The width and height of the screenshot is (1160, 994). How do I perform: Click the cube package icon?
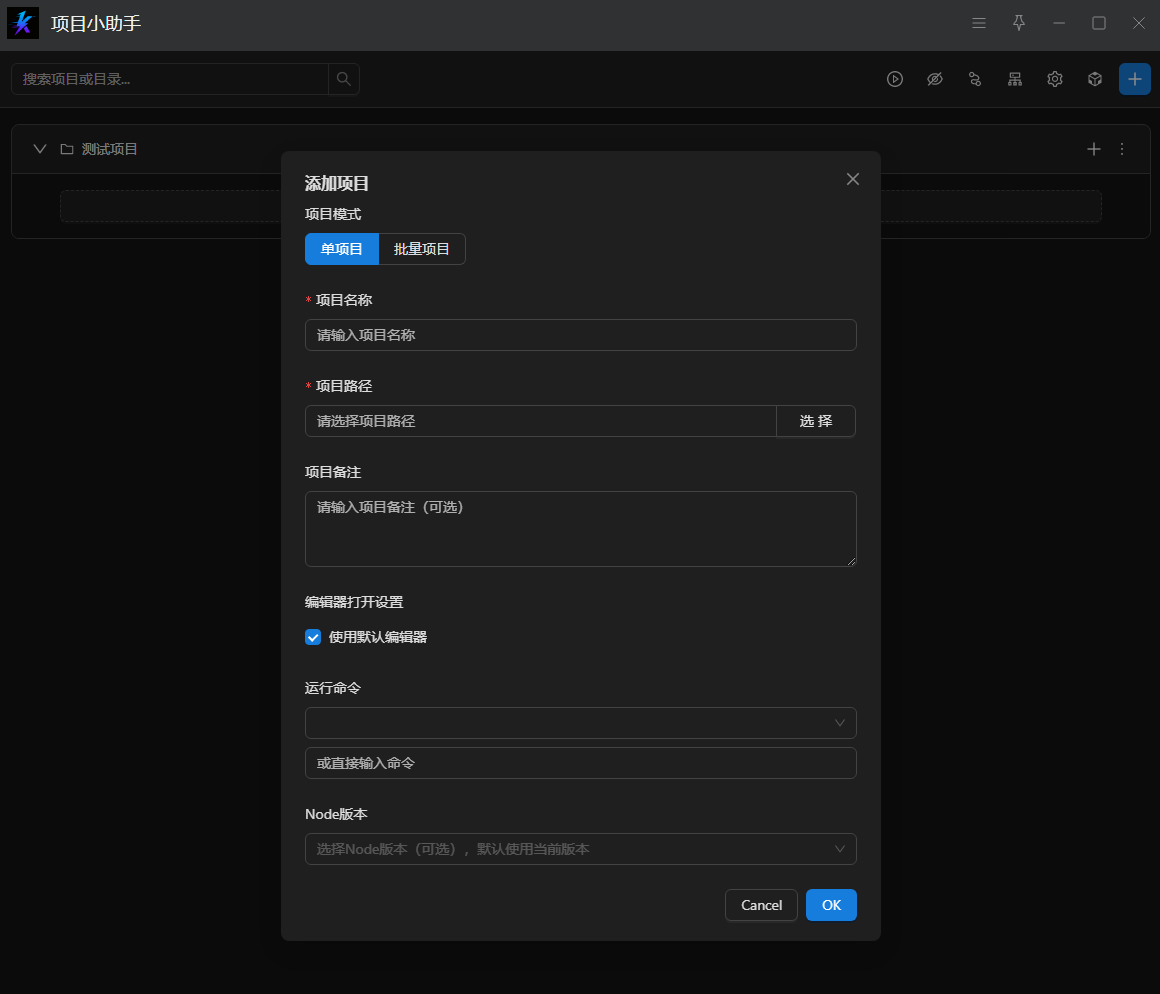pos(1095,79)
